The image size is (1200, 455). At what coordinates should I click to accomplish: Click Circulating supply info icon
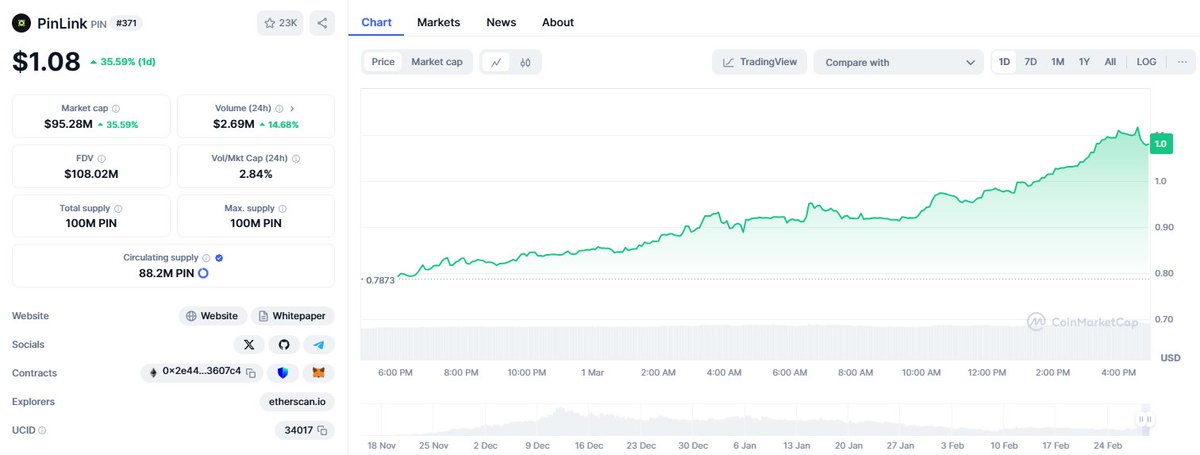pos(207,257)
